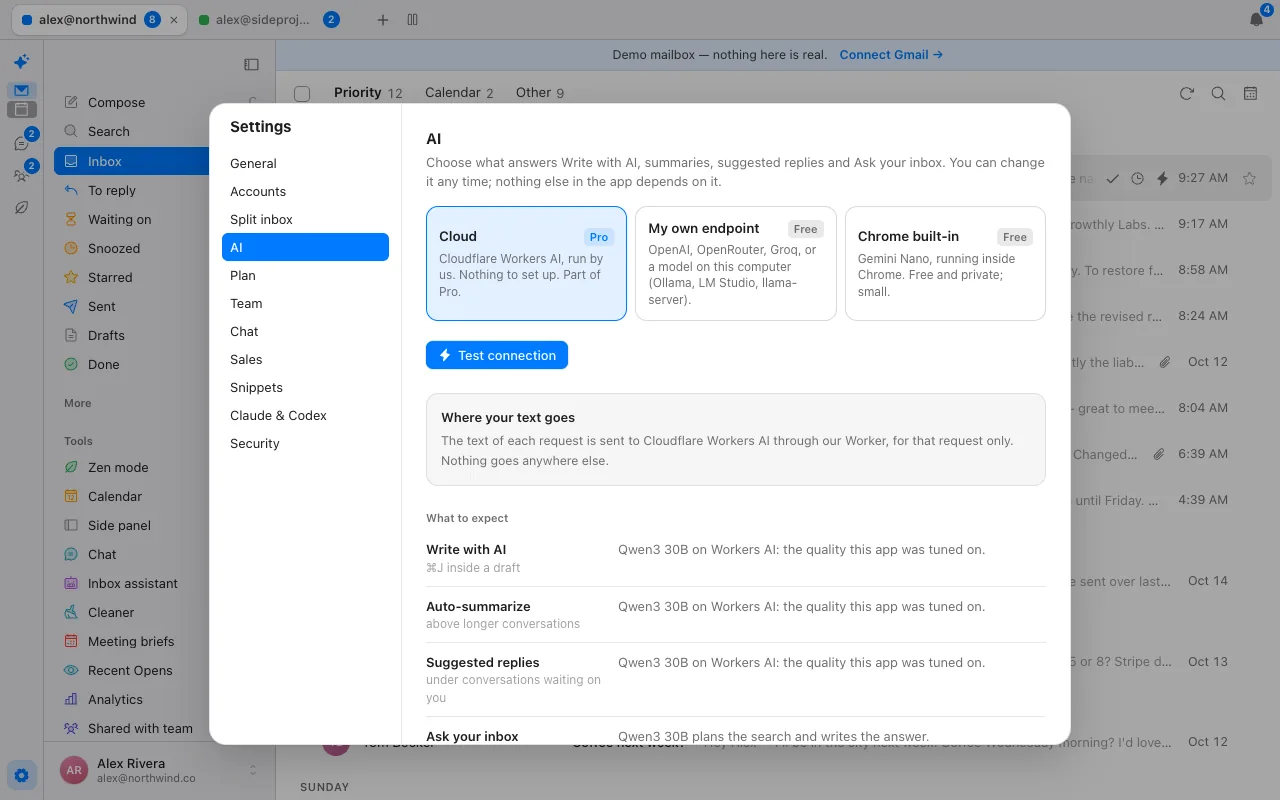
Task: Click the notification bell icon
Action: pyautogui.click(x=1257, y=20)
